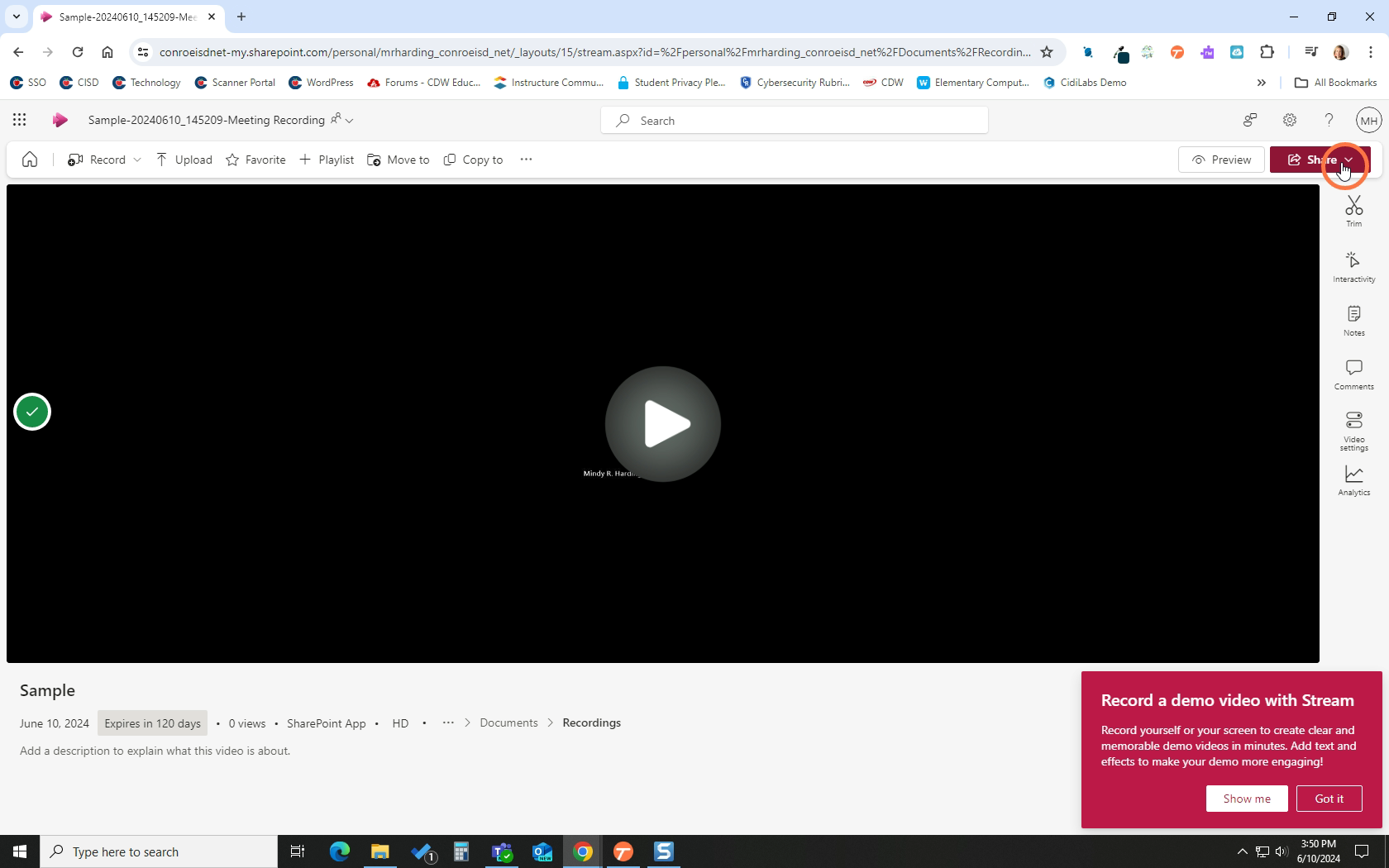
Task: Open the MH account profile
Action: [x=1368, y=120]
